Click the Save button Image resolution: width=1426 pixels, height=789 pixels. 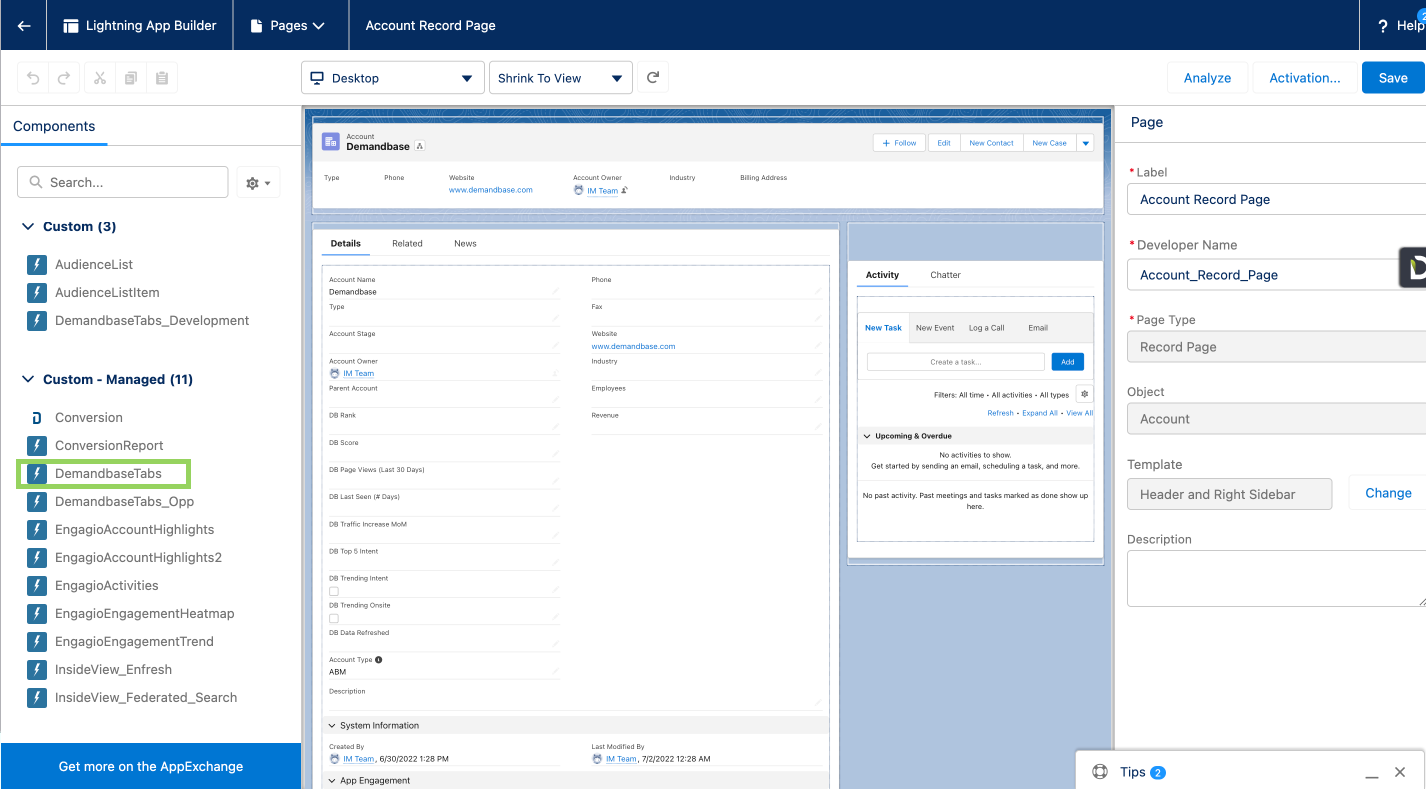point(1393,78)
